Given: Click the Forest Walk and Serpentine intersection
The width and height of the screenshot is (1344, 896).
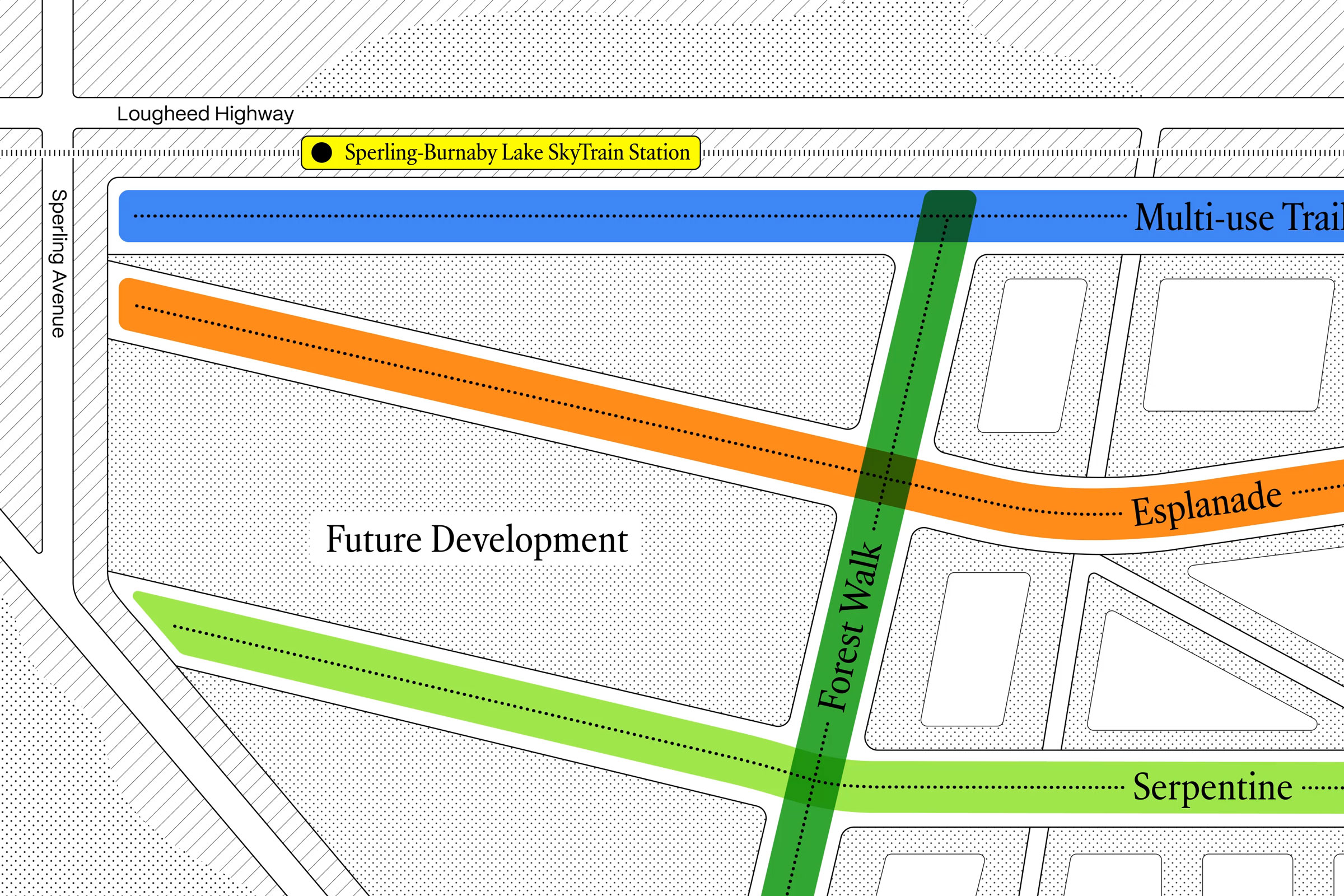Looking at the screenshot, I should (815, 781).
